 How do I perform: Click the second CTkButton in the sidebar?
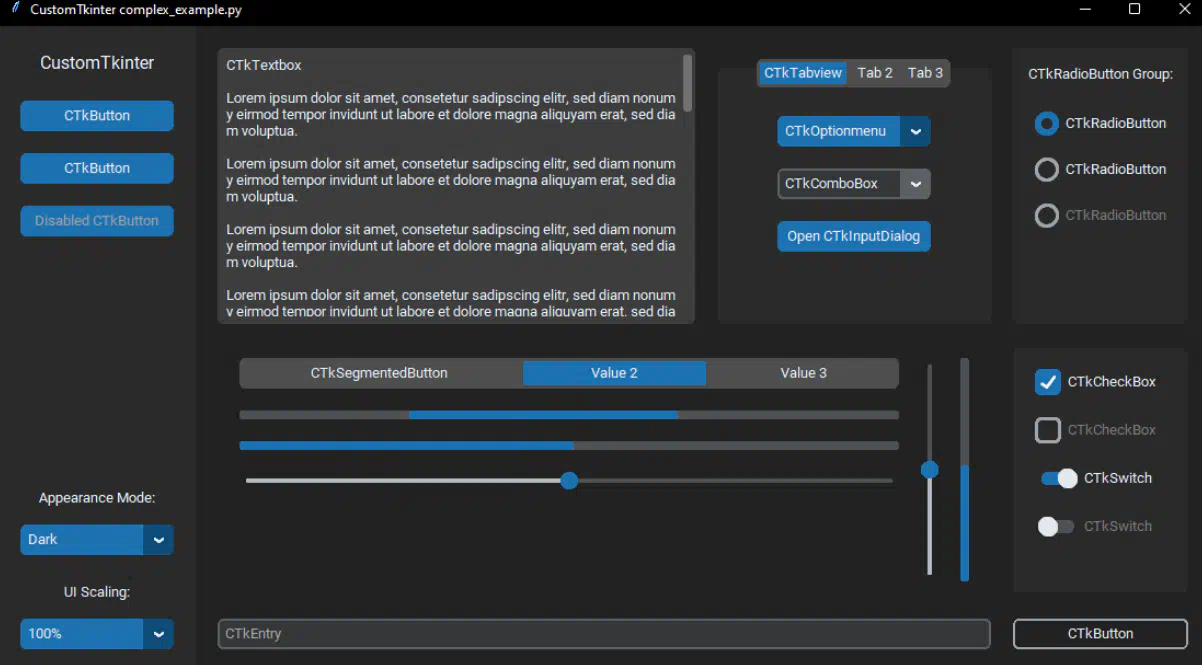[97, 168]
